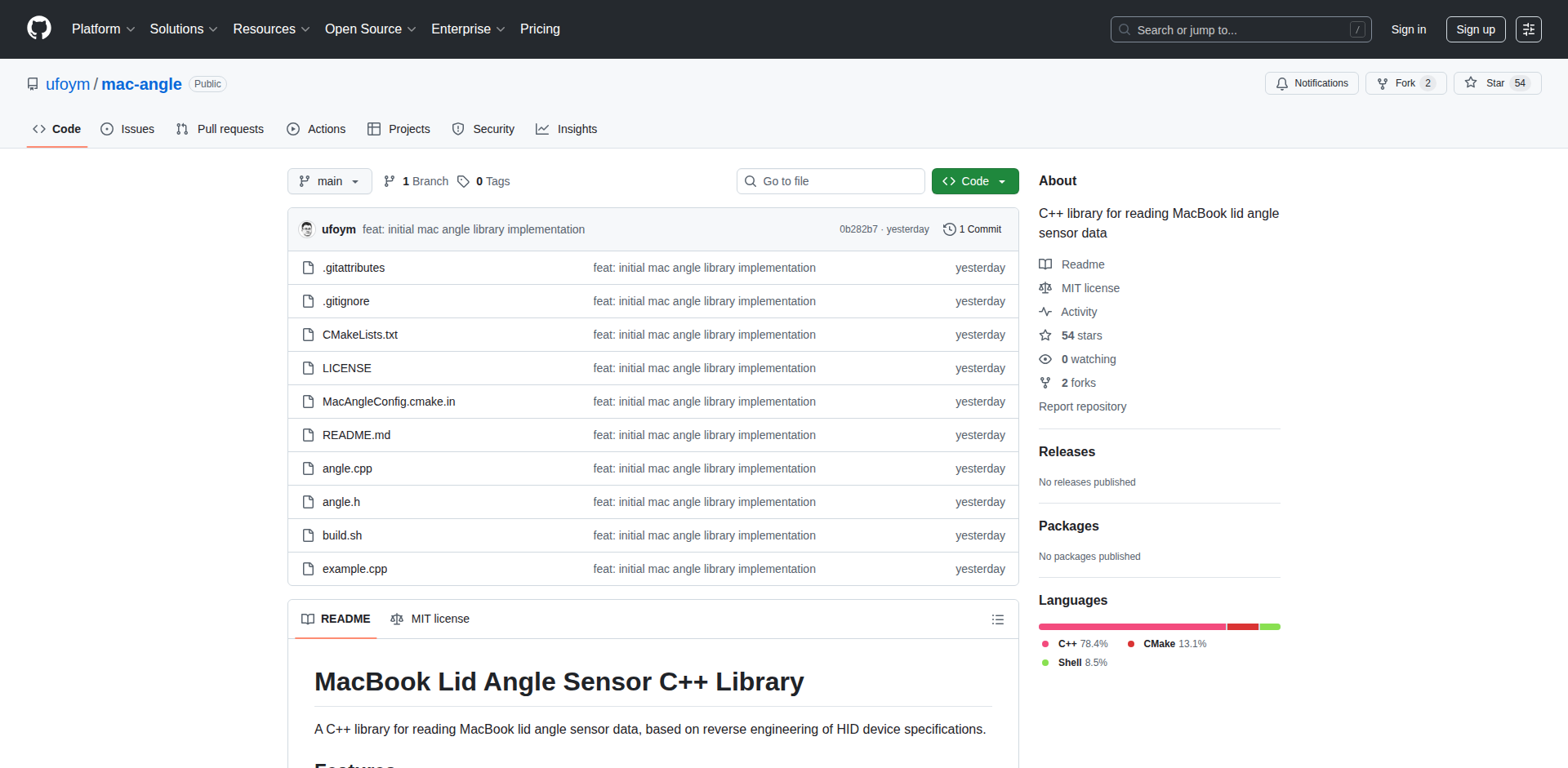Select the MIT license tab beside README

coord(430,619)
